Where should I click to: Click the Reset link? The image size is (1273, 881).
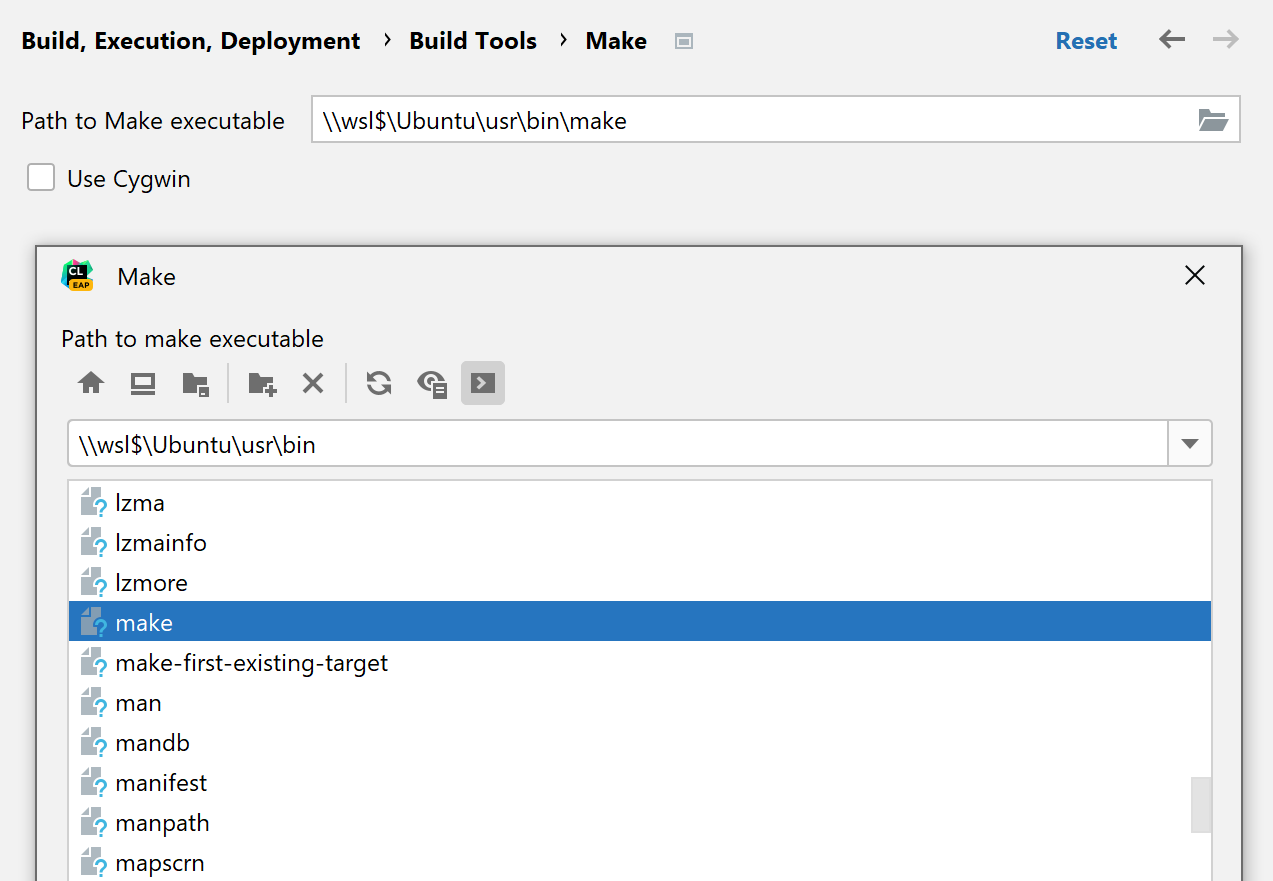1086,41
